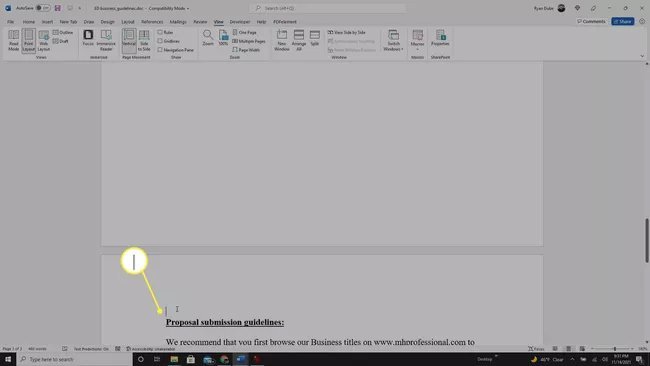Collapse the ribbon with the chevron
650x366 pixels.
tap(642, 56)
